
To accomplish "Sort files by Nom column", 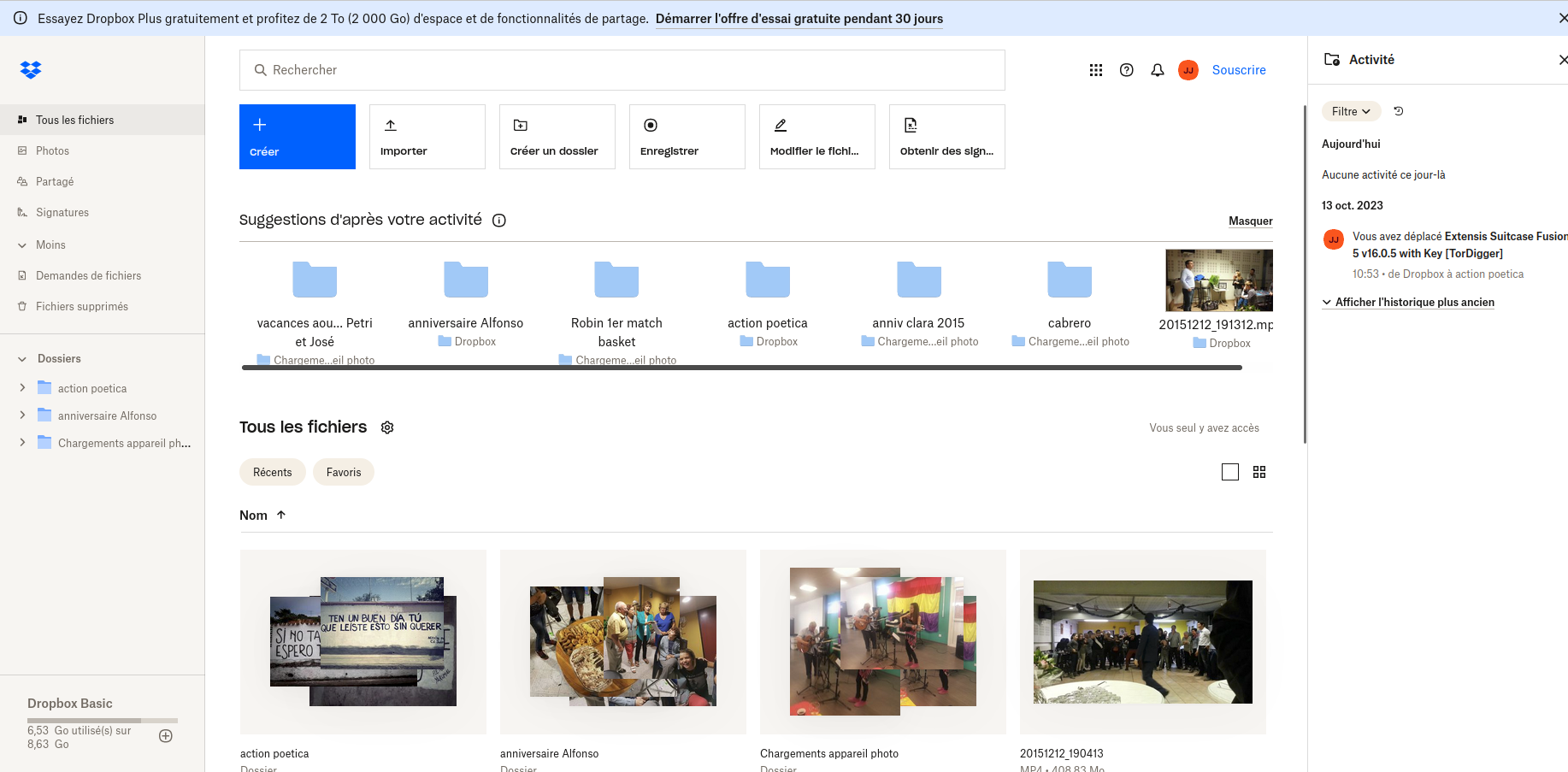I will click(x=262, y=515).
